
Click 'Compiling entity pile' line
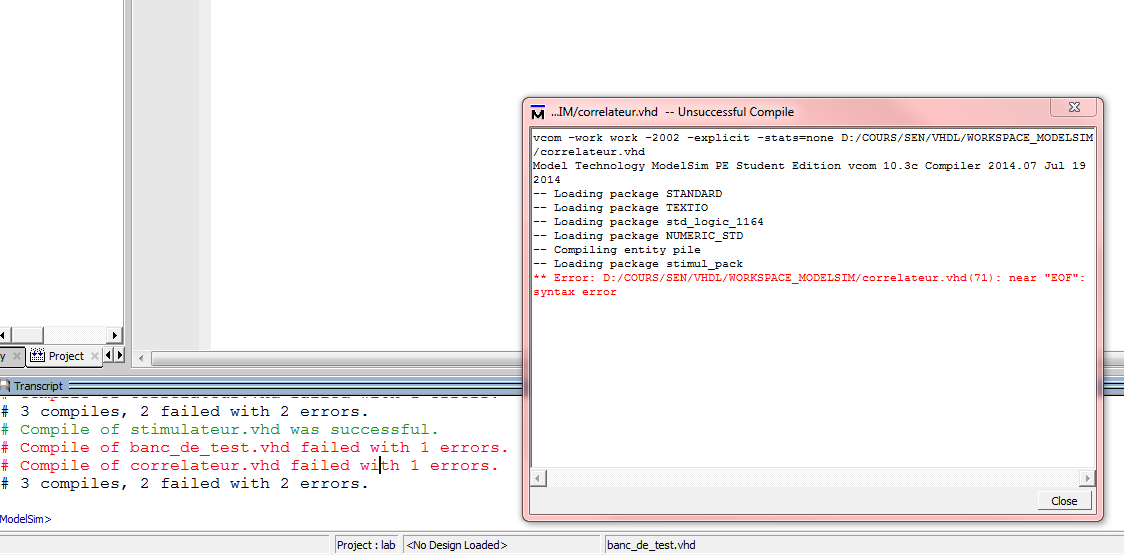(x=616, y=250)
